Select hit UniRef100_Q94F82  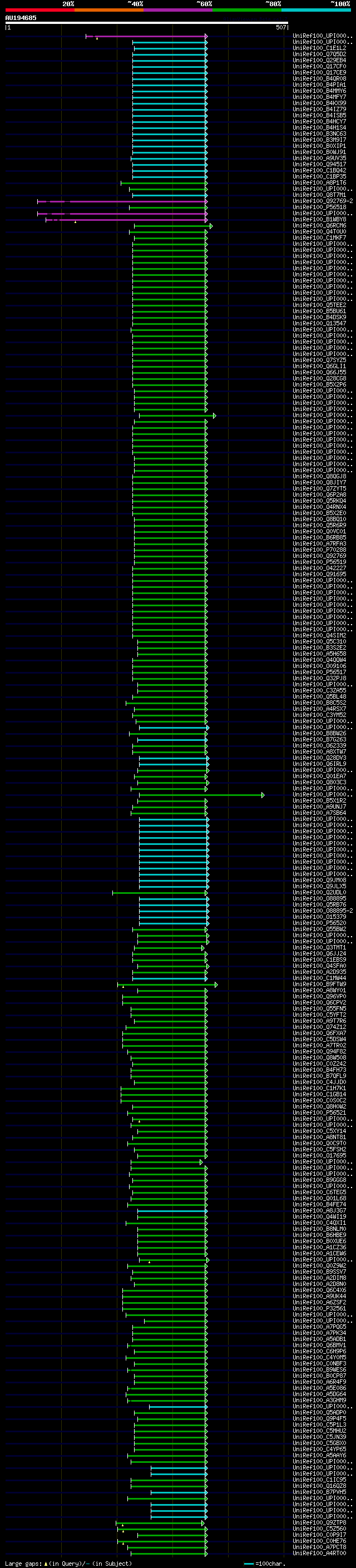coord(319,1051)
